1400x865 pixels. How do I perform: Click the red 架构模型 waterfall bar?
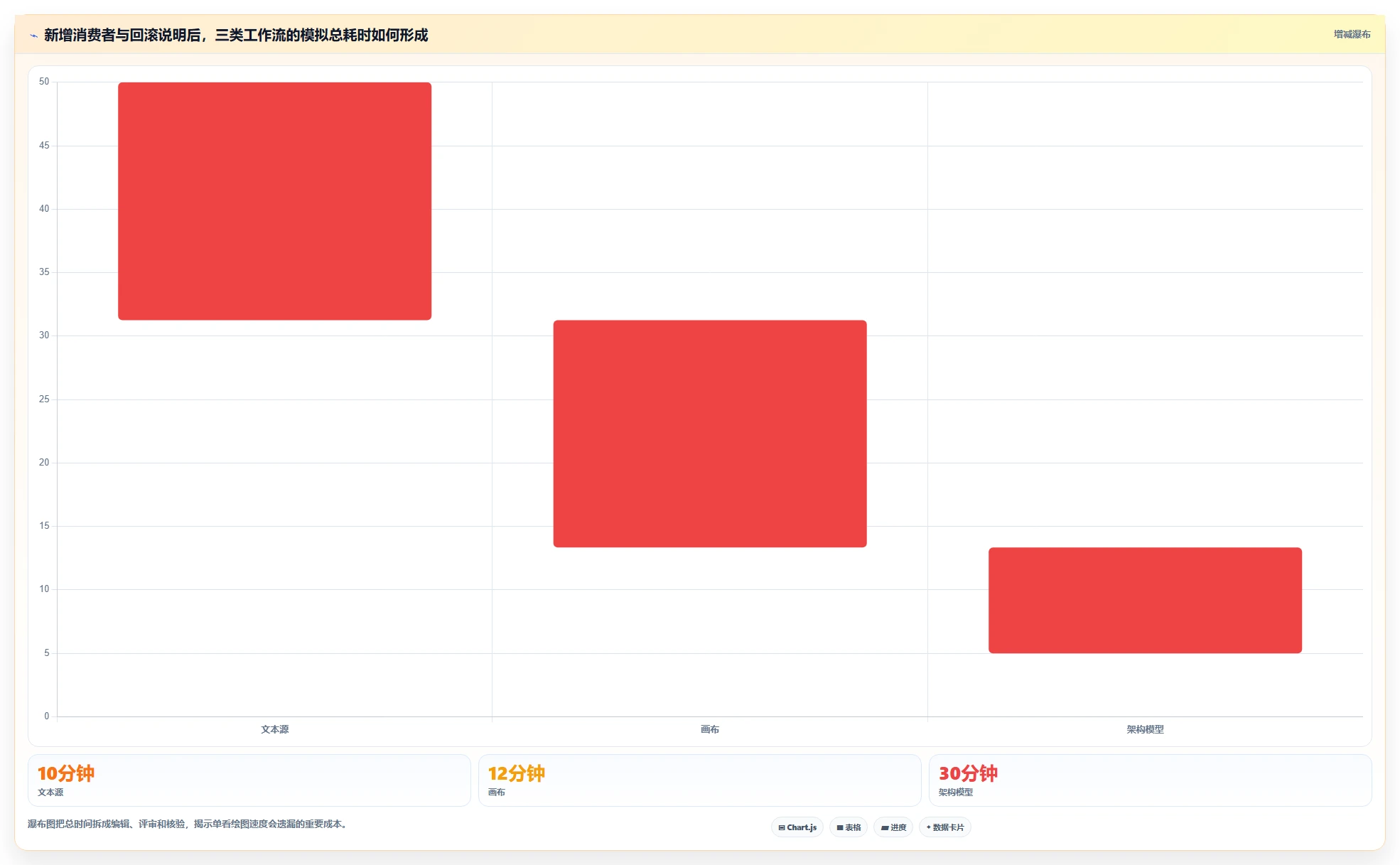[x=1145, y=600]
